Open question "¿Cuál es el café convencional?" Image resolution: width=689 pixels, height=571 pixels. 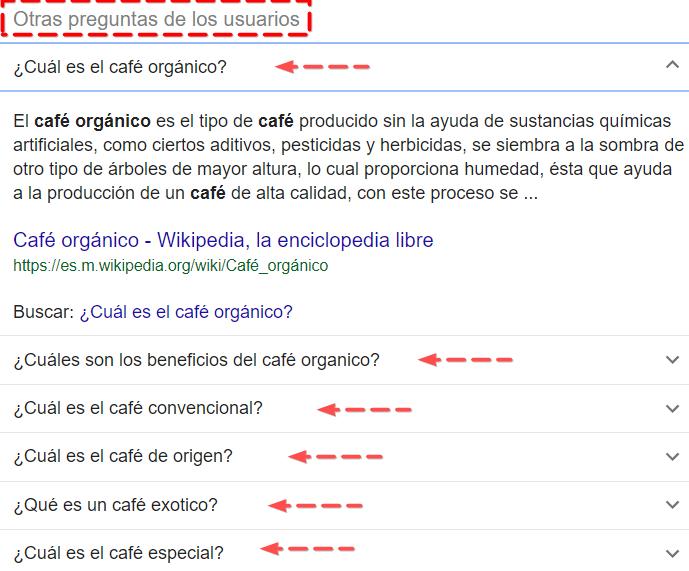(138, 408)
